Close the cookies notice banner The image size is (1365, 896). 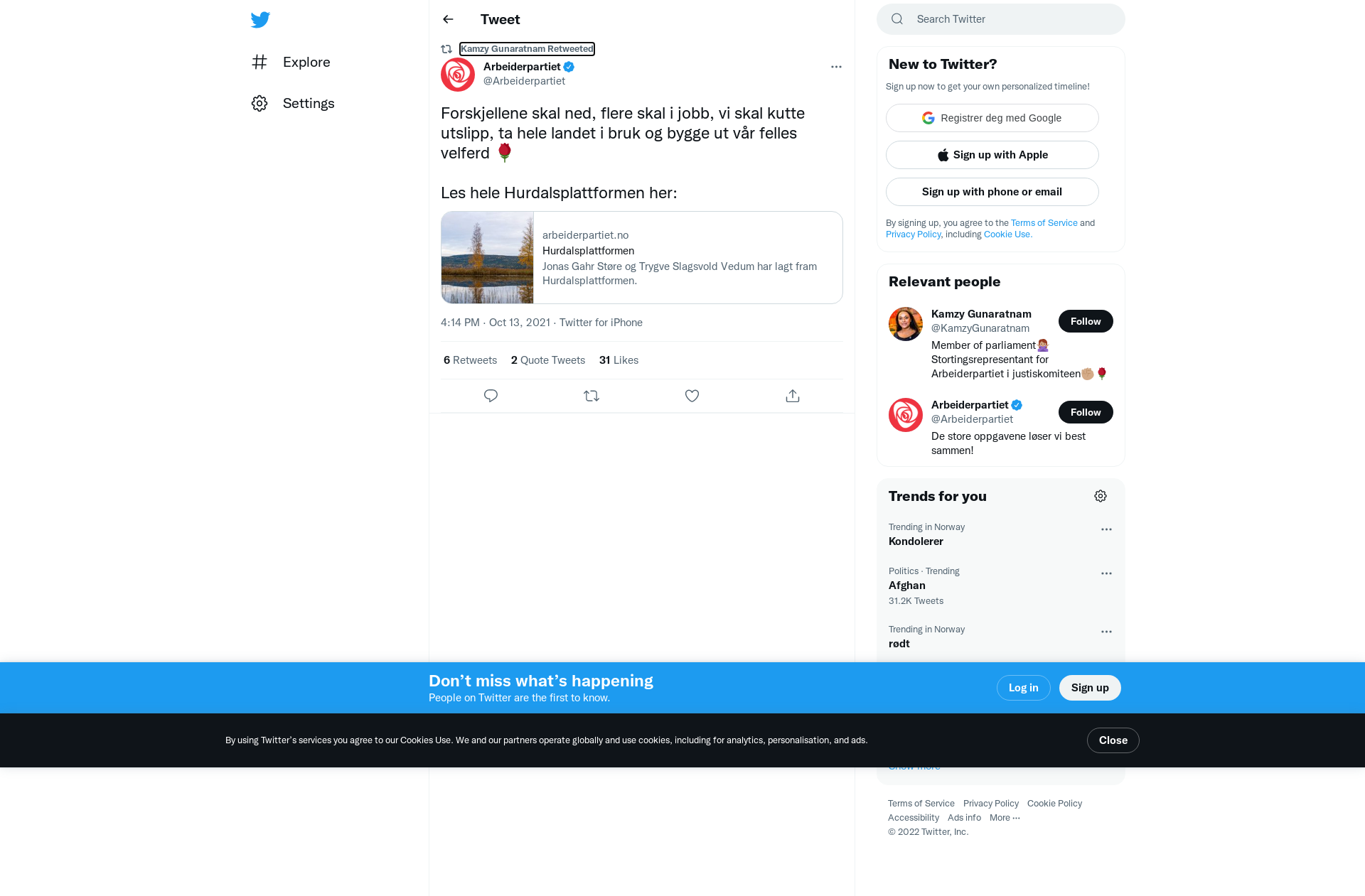tap(1113, 740)
